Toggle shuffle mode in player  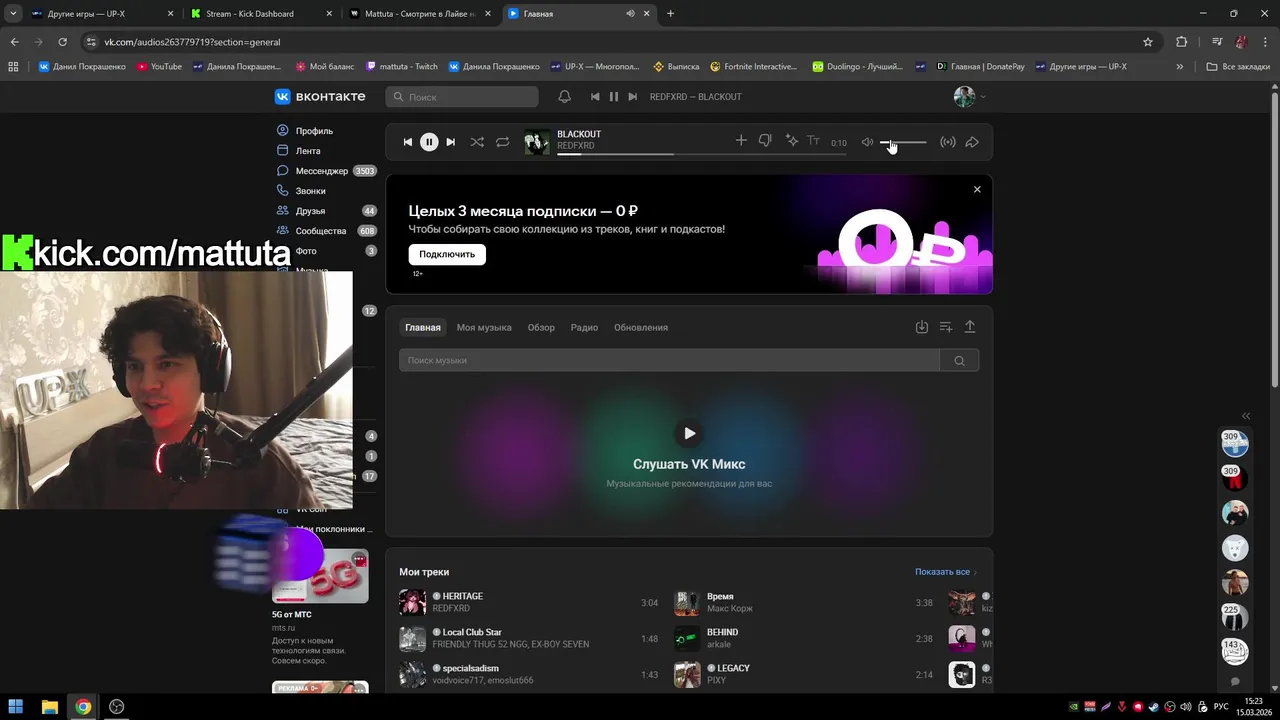click(477, 142)
